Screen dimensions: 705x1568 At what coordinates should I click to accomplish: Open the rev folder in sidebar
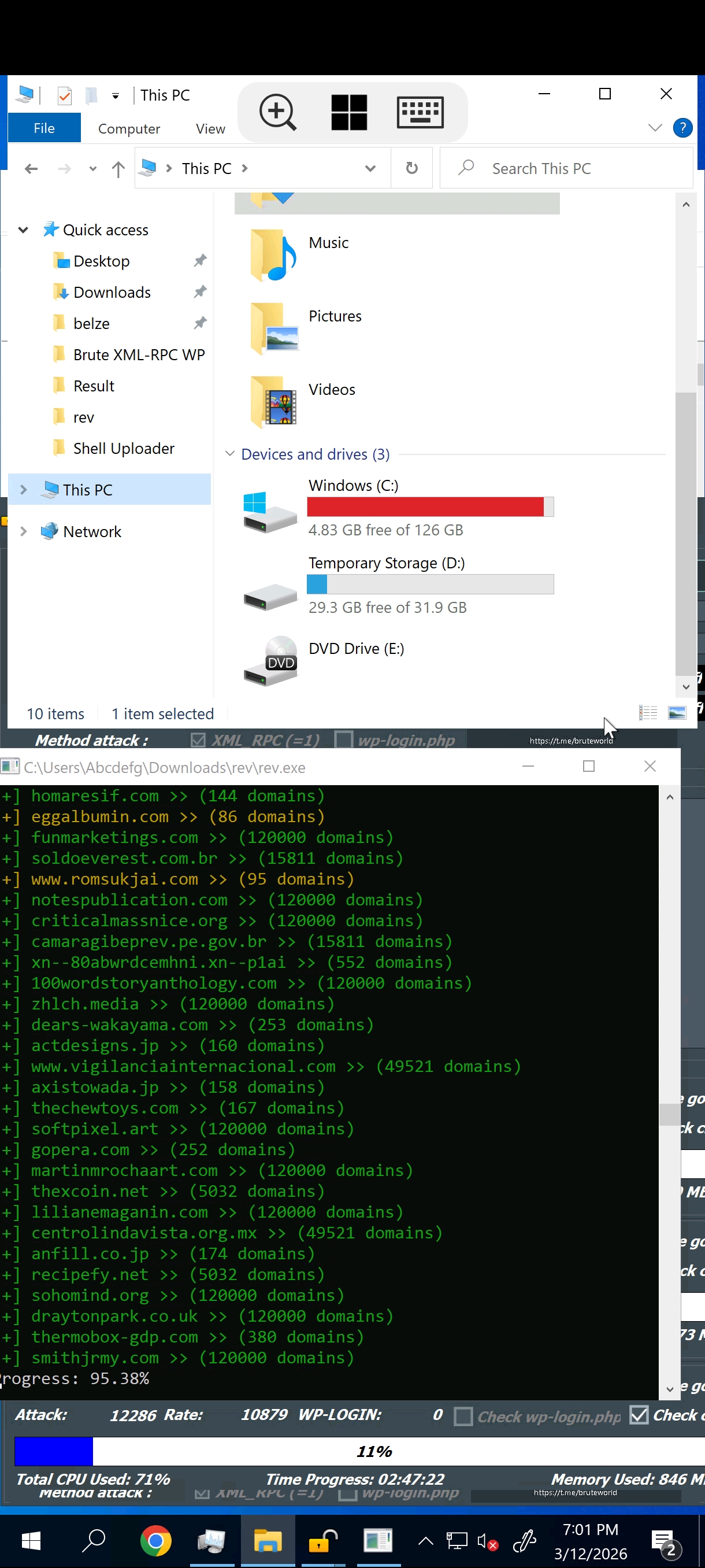click(x=83, y=417)
